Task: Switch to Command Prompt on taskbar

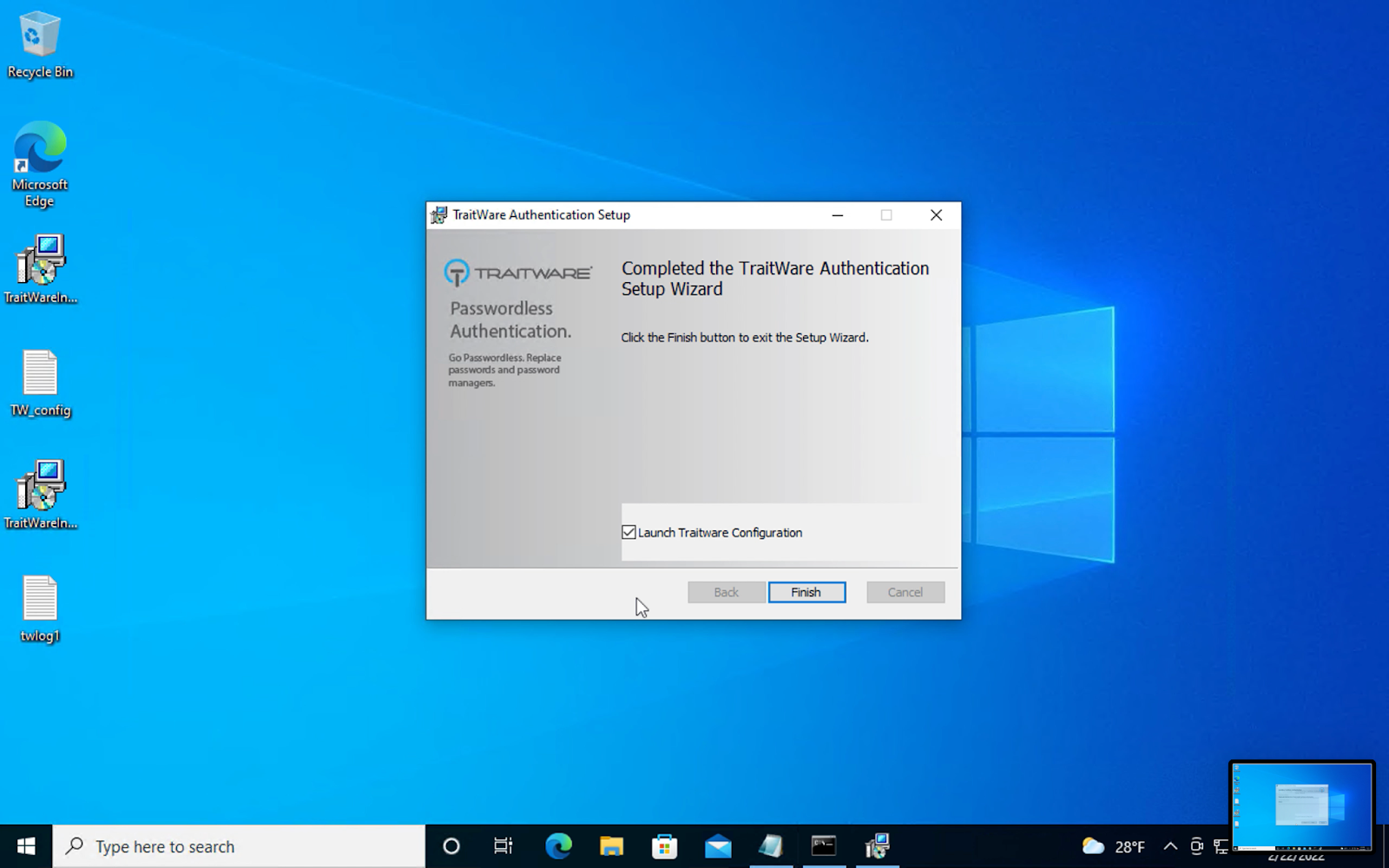Action: click(824, 846)
